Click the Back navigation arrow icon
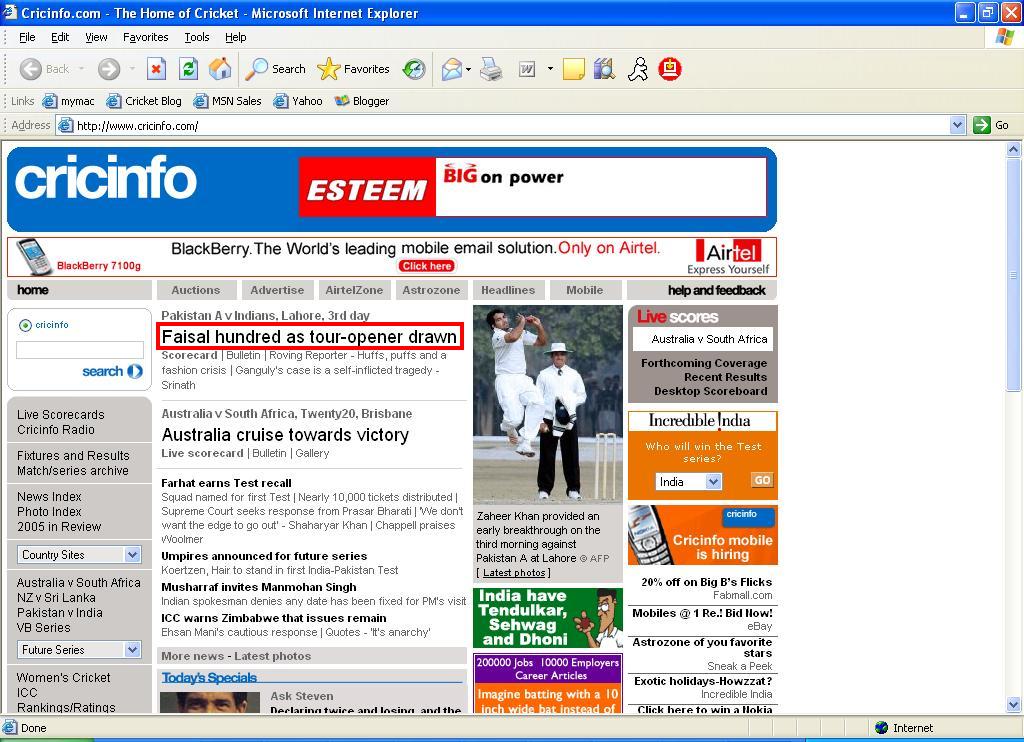The image size is (1024, 742). [31, 69]
